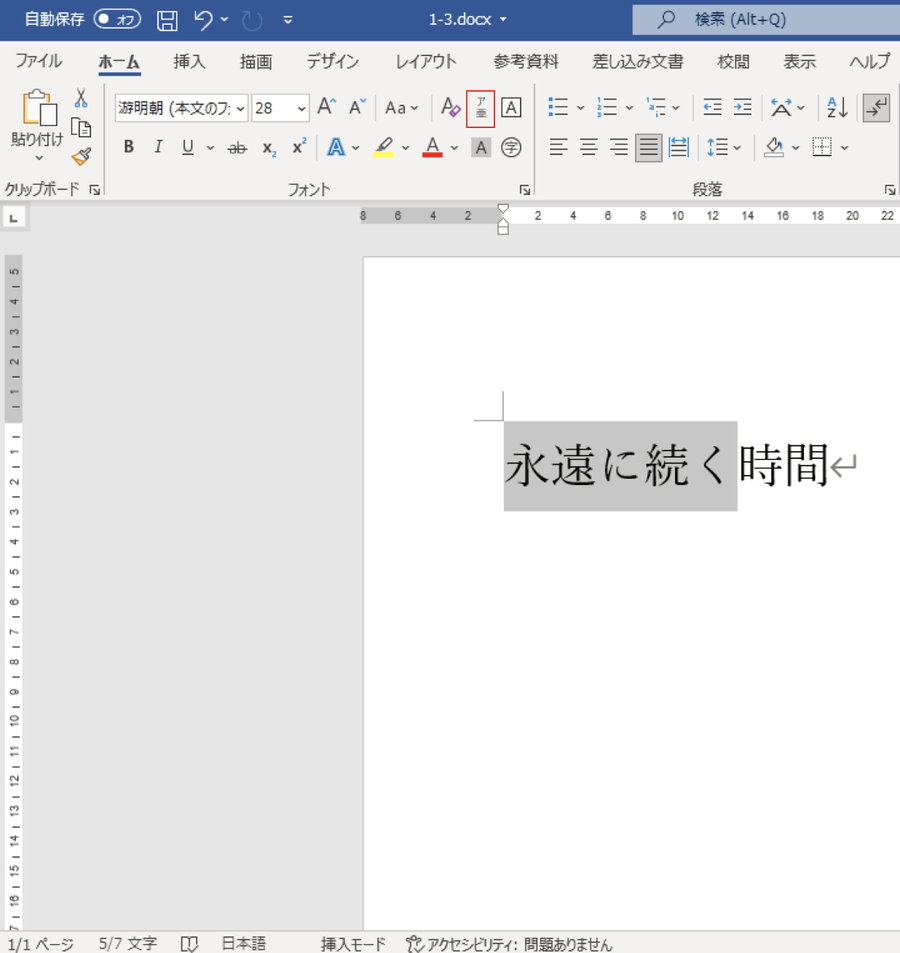
Task: Toggle the AutoSave (自動保存) switch
Action: click(x=117, y=19)
